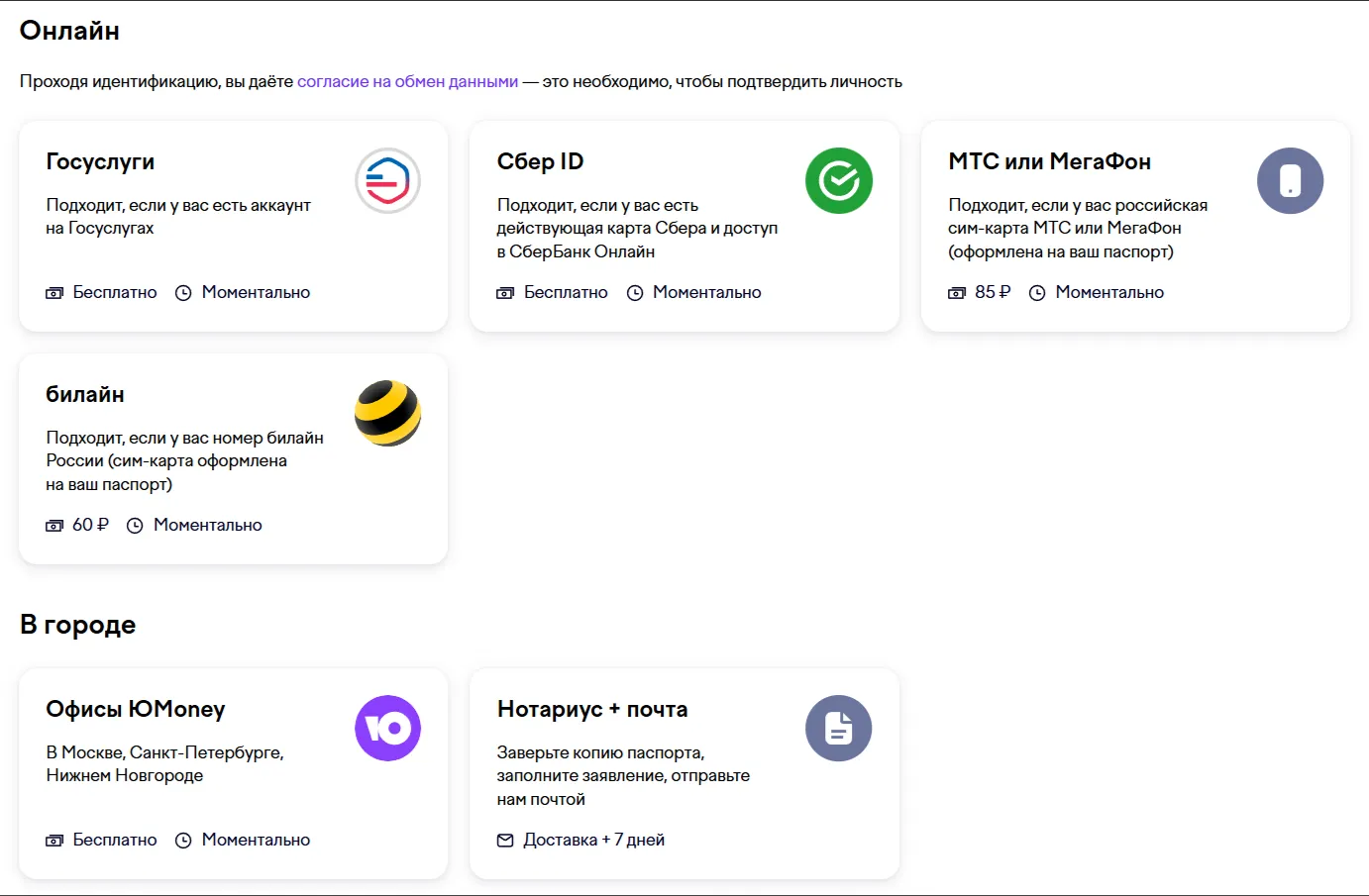Select the Сбер ID card title
Viewport: 1369px width, 896px height.
click(x=540, y=161)
